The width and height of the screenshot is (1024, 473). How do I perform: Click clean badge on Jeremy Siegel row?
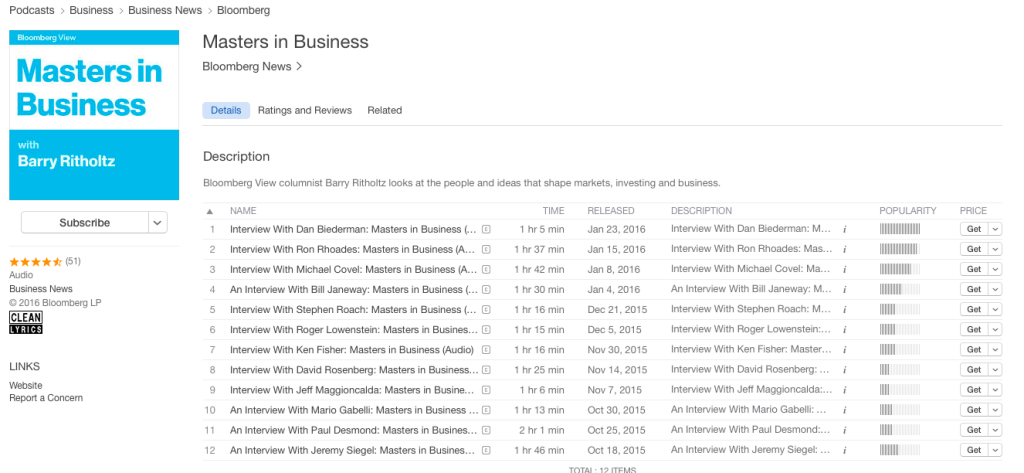[x=487, y=451]
